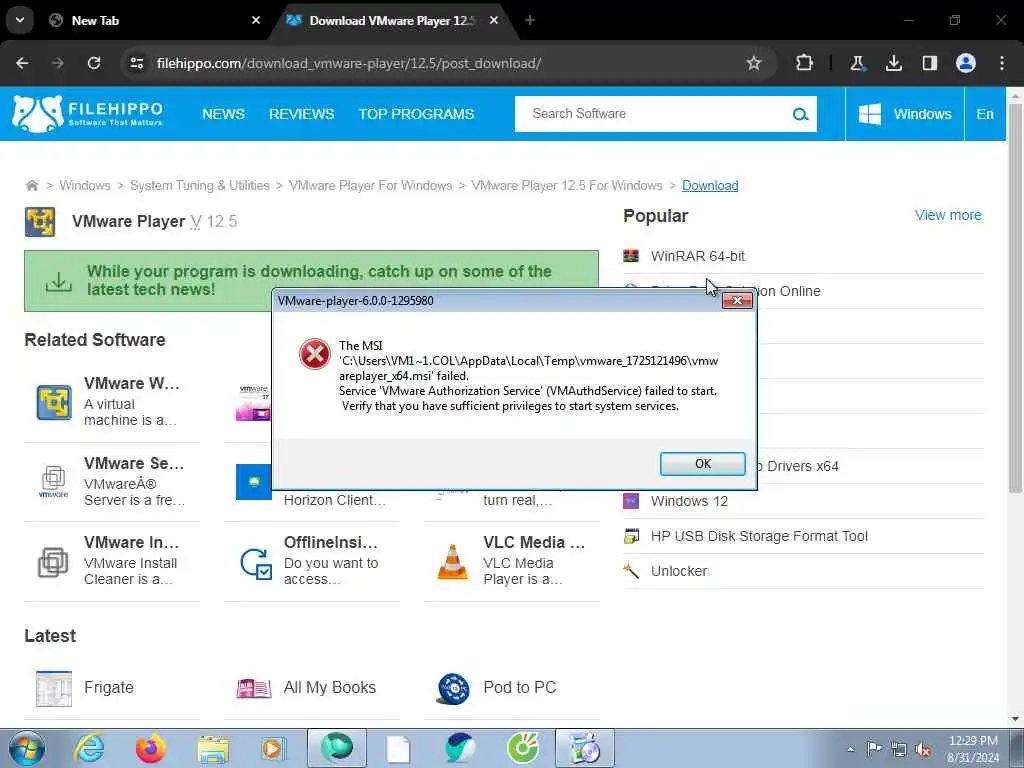Open the Chrome profile avatar
Image resolution: width=1024 pixels, height=768 pixels.
[966, 63]
